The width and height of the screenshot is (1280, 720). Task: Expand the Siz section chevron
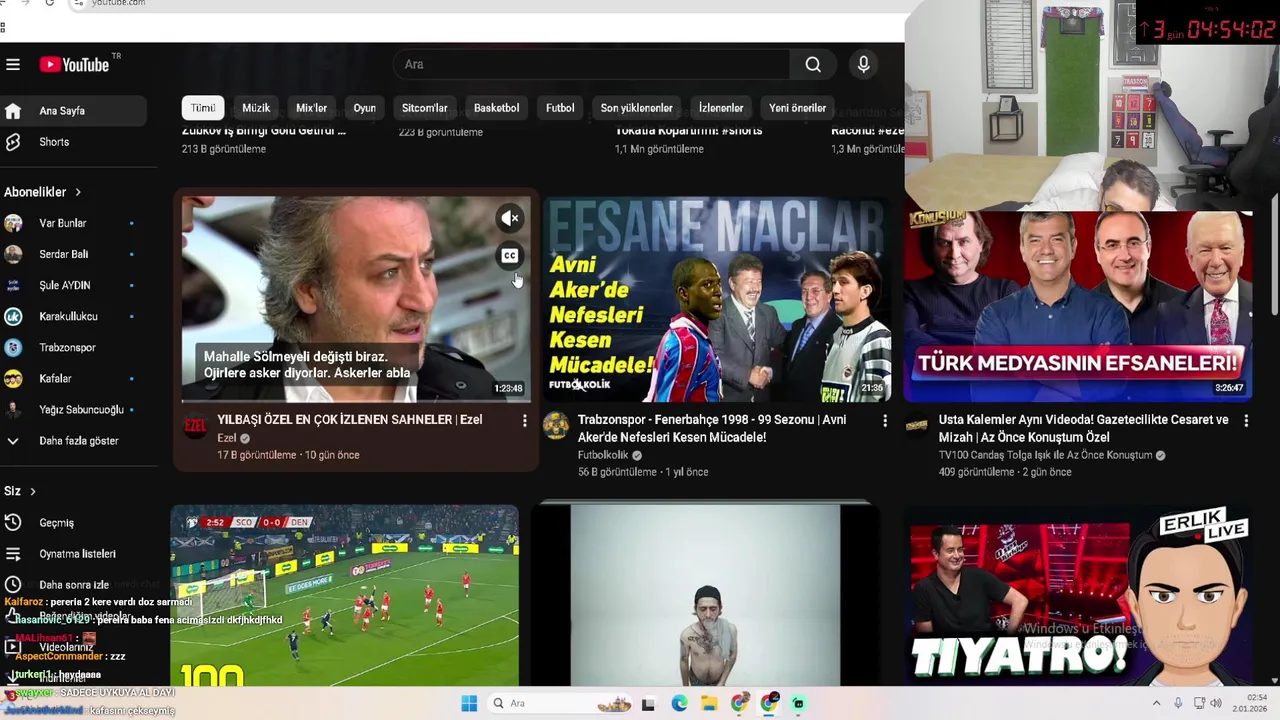click(32, 491)
